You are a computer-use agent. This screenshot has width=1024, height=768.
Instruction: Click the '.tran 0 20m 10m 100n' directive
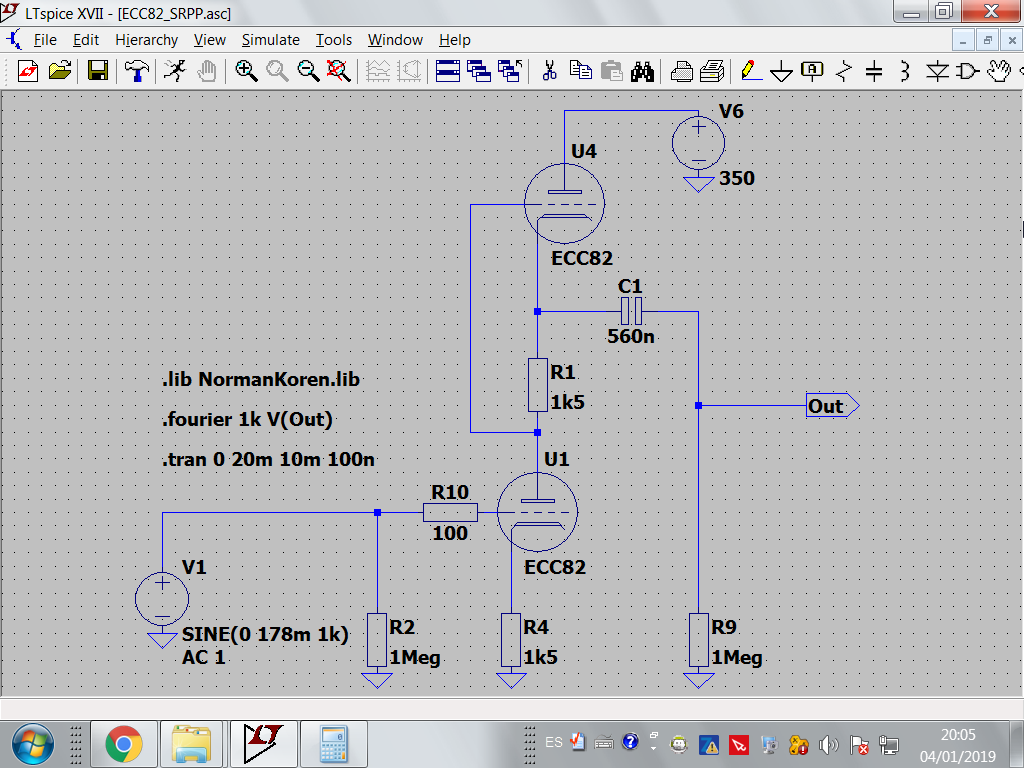[x=268, y=459]
